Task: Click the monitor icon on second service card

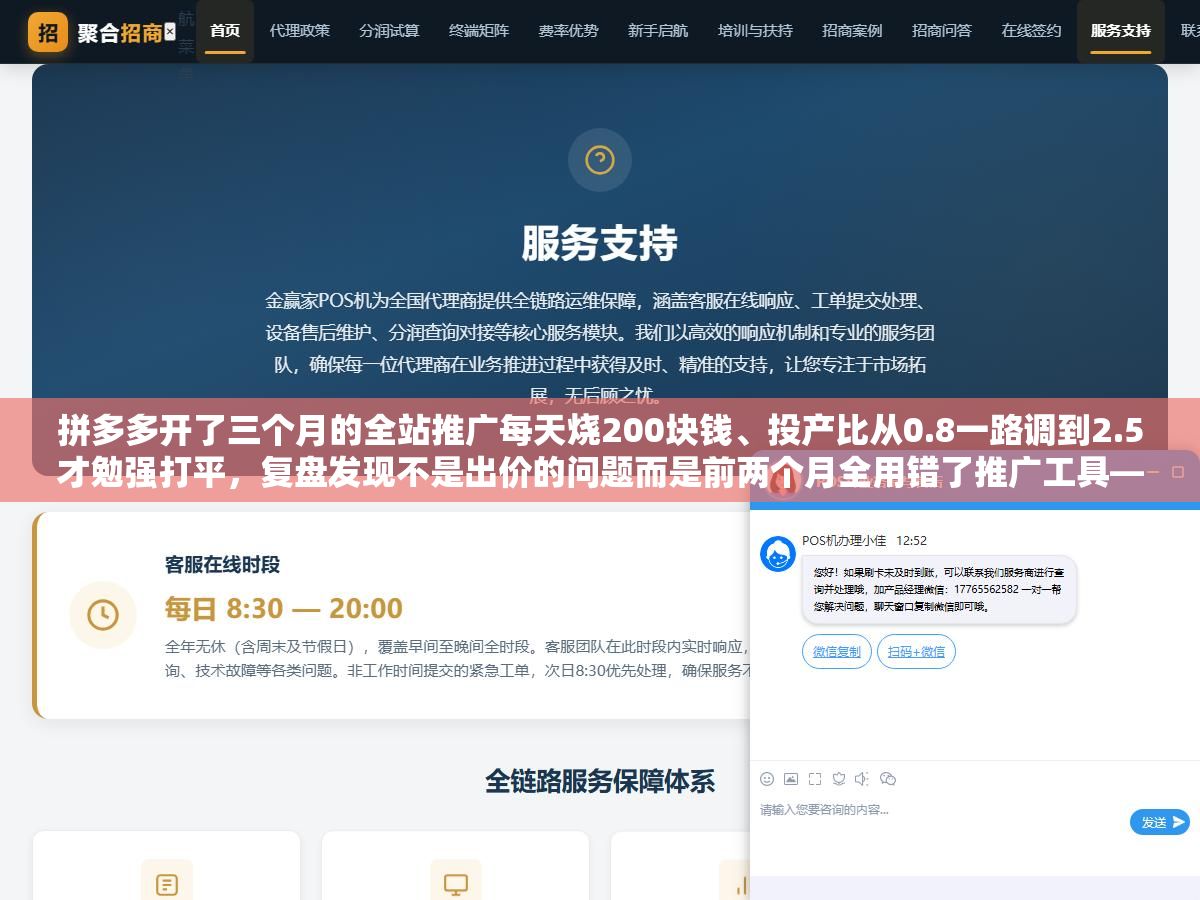Action: click(456, 884)
